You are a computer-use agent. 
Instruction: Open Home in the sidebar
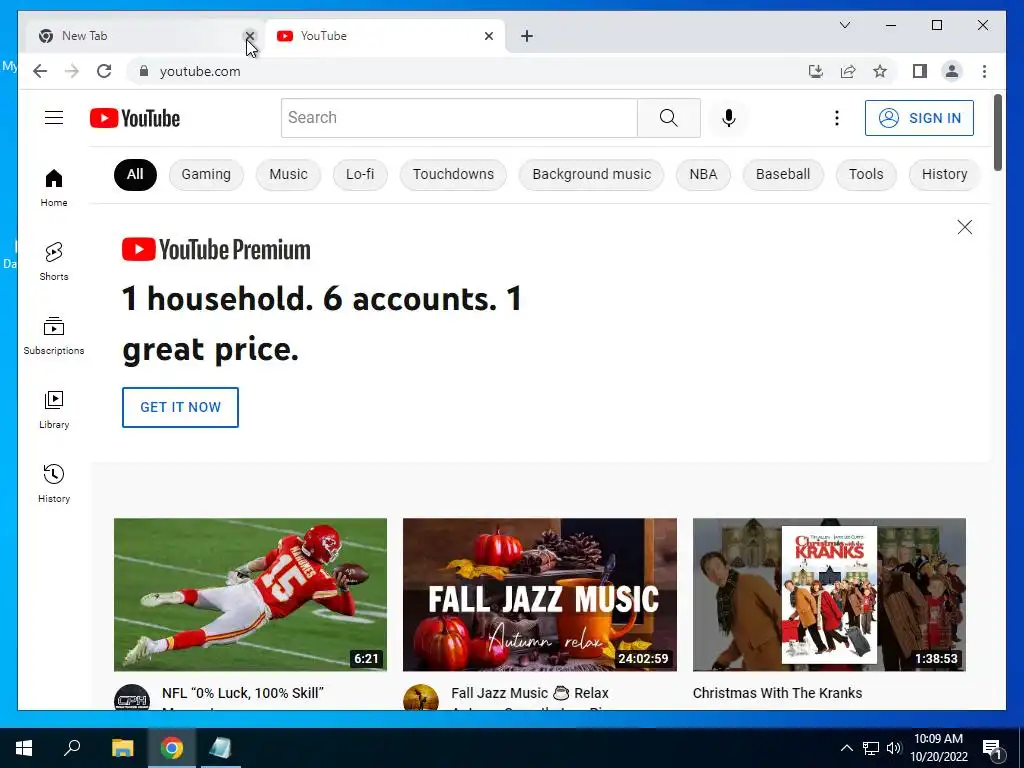click(54, 188)
